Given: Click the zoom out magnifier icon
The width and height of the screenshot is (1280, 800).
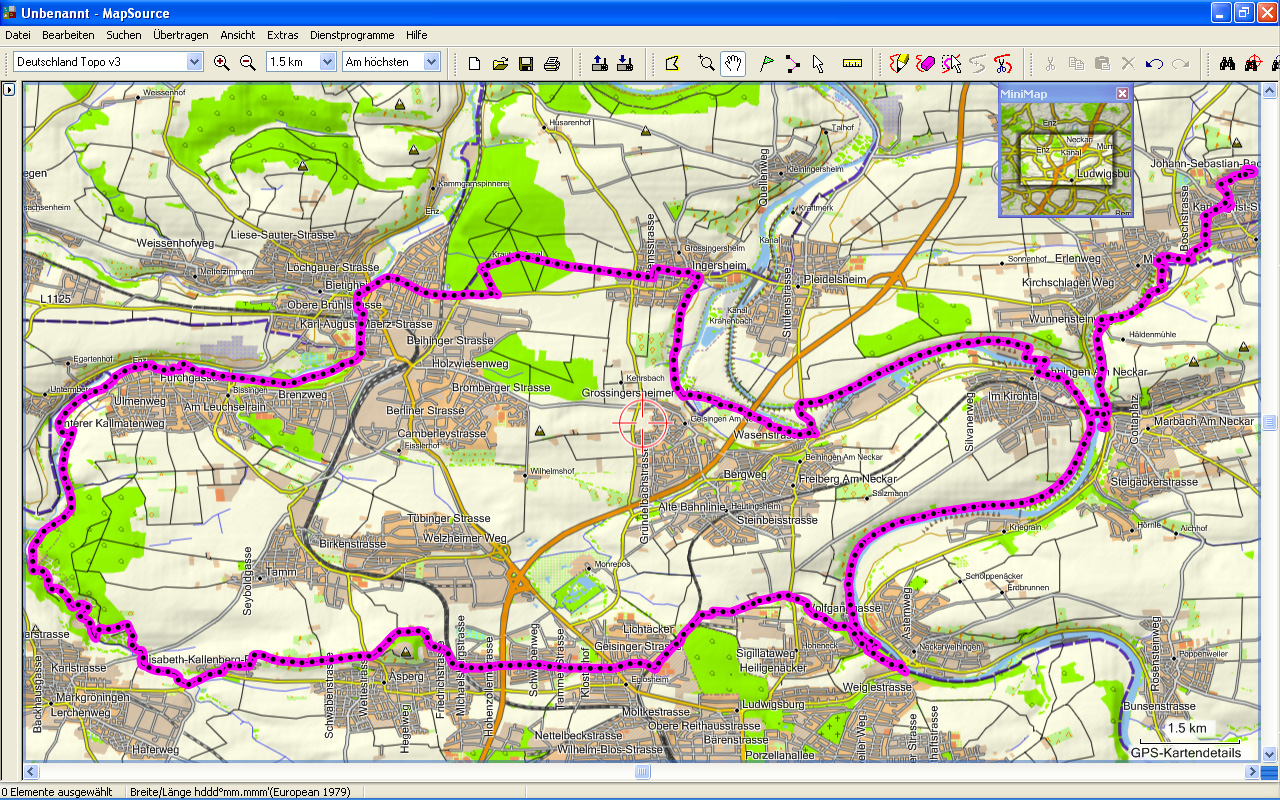Looking at the screenshot, I should pos(248,63).
